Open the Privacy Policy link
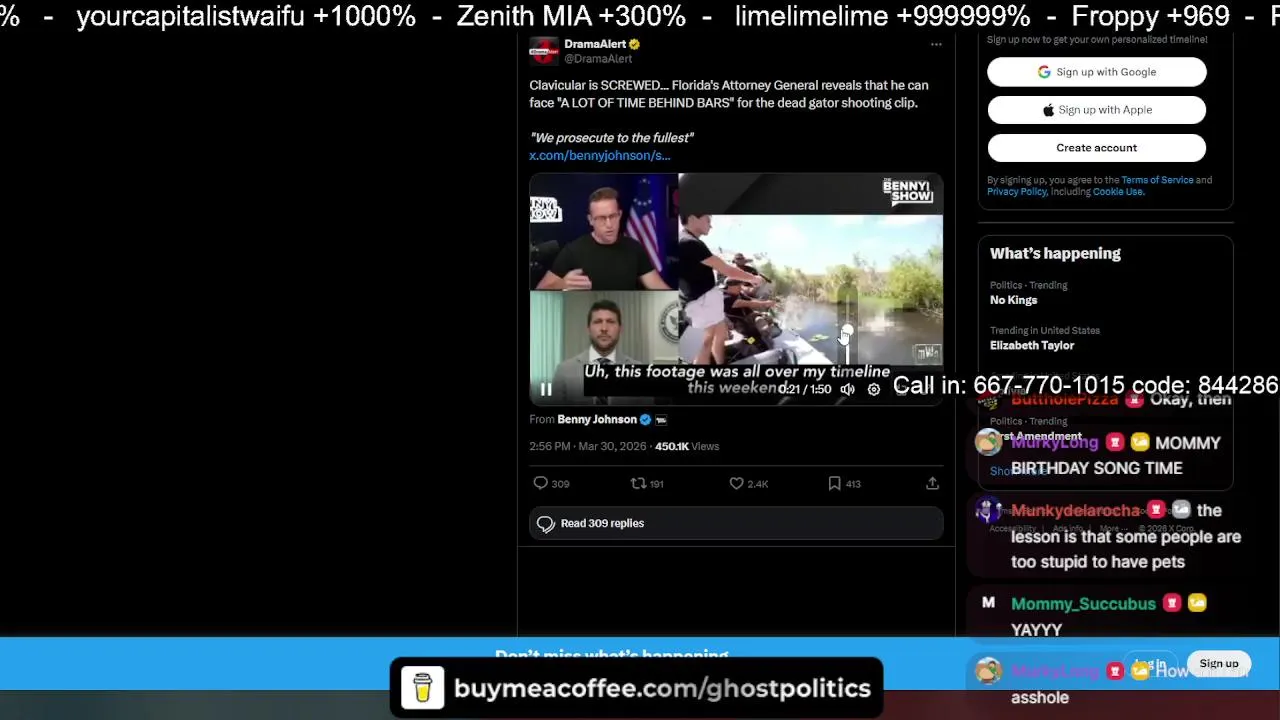This screenshot has height=720, width=1280. click(1016, 192)
